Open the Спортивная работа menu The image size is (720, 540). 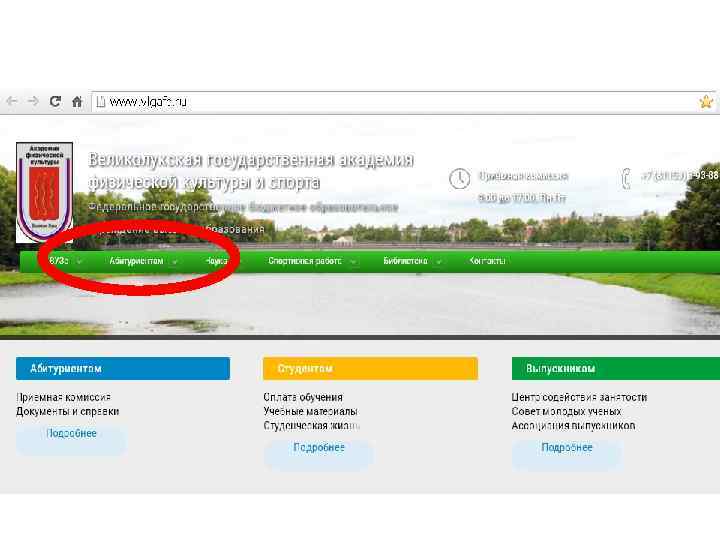[x=305, y=261]
